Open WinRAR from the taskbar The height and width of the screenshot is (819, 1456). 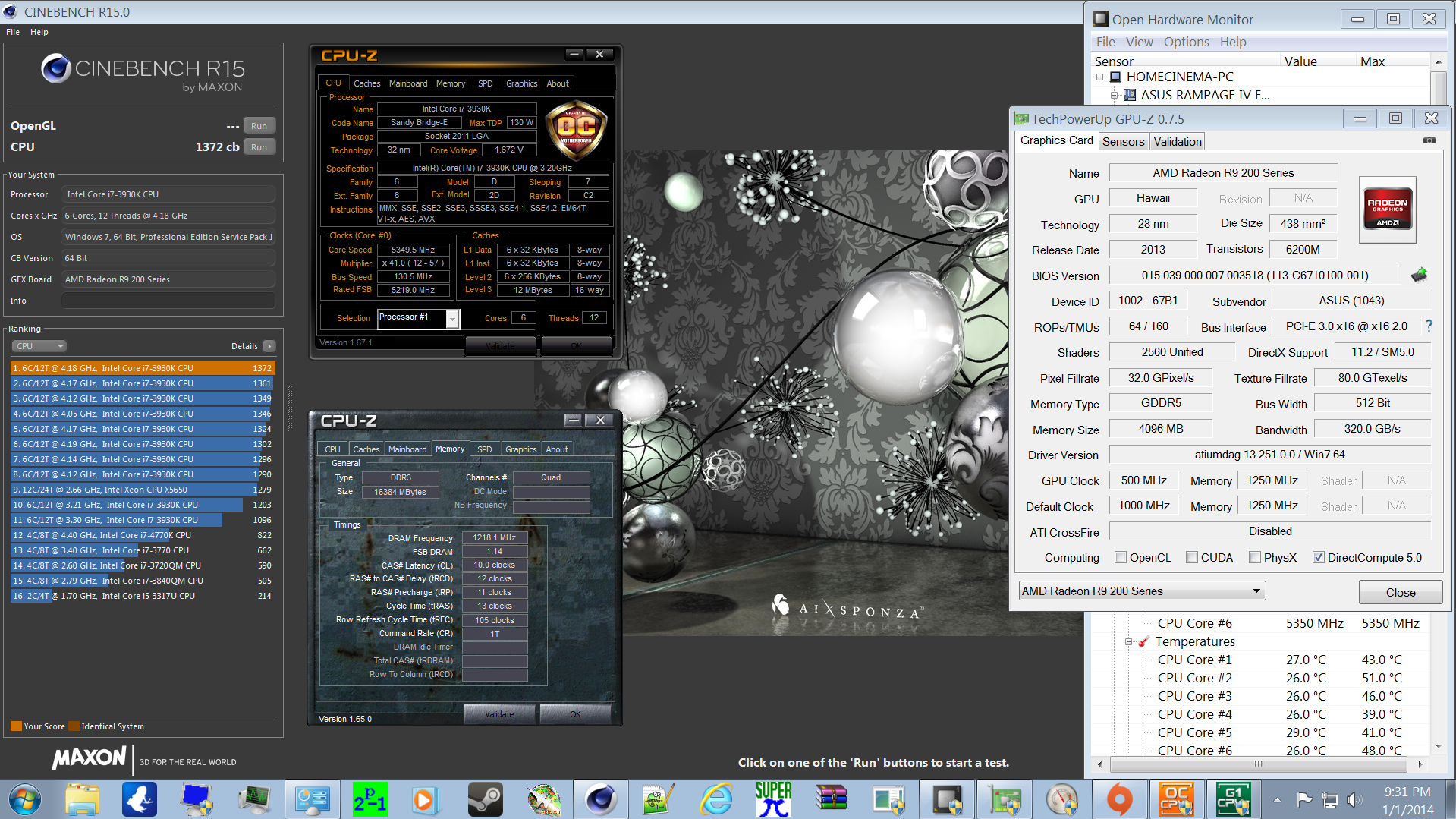click(x=832, y=799)
